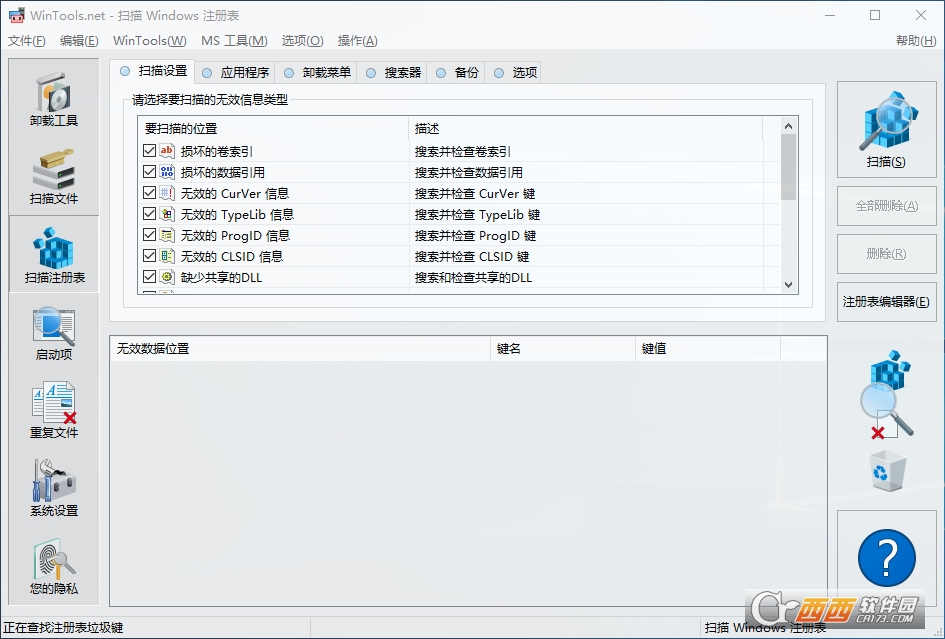Toggle 无效的 TypeLib 信息 checkbox
The image size is (945, 639).
point(149,214)
